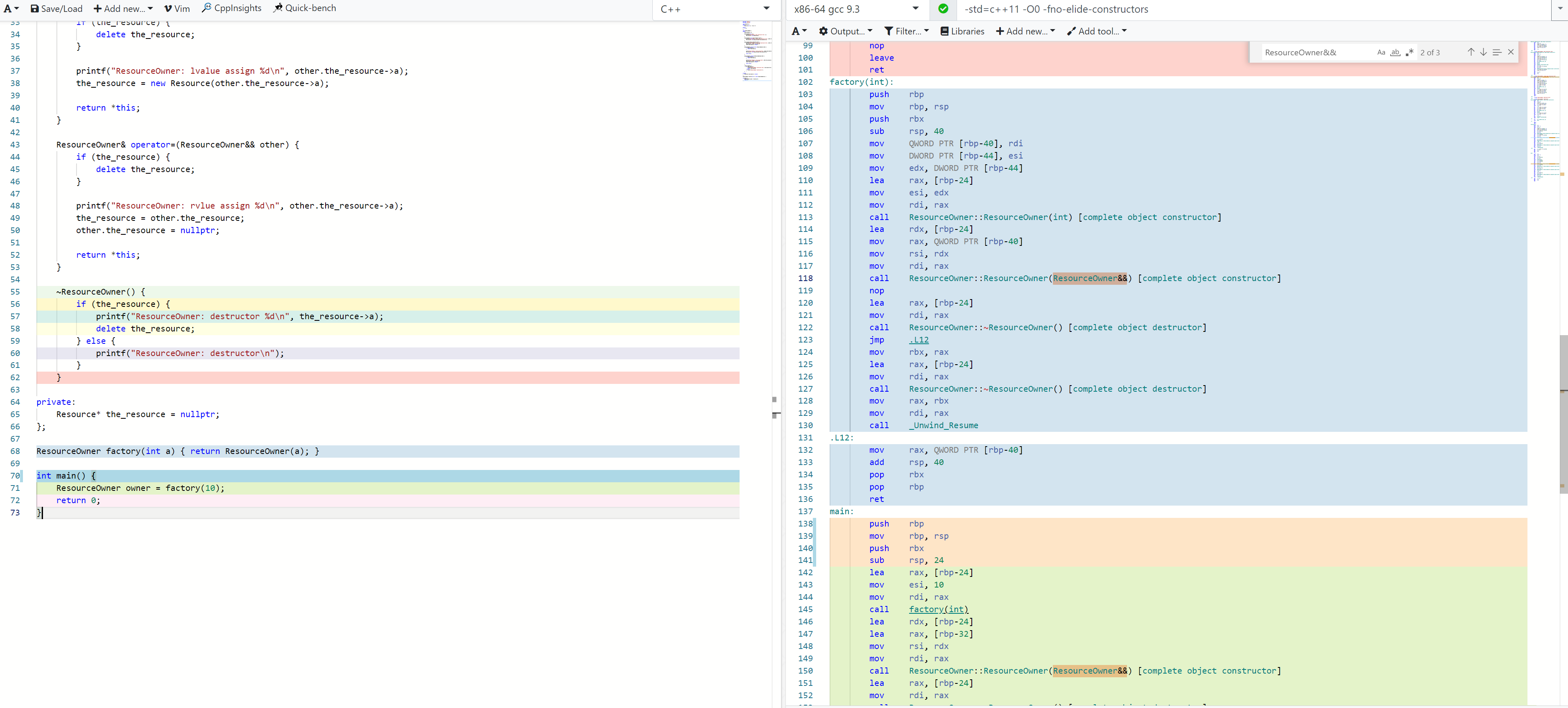
Task: Follow the factory(int) link in assembly
Action: [x=938, y=609]
